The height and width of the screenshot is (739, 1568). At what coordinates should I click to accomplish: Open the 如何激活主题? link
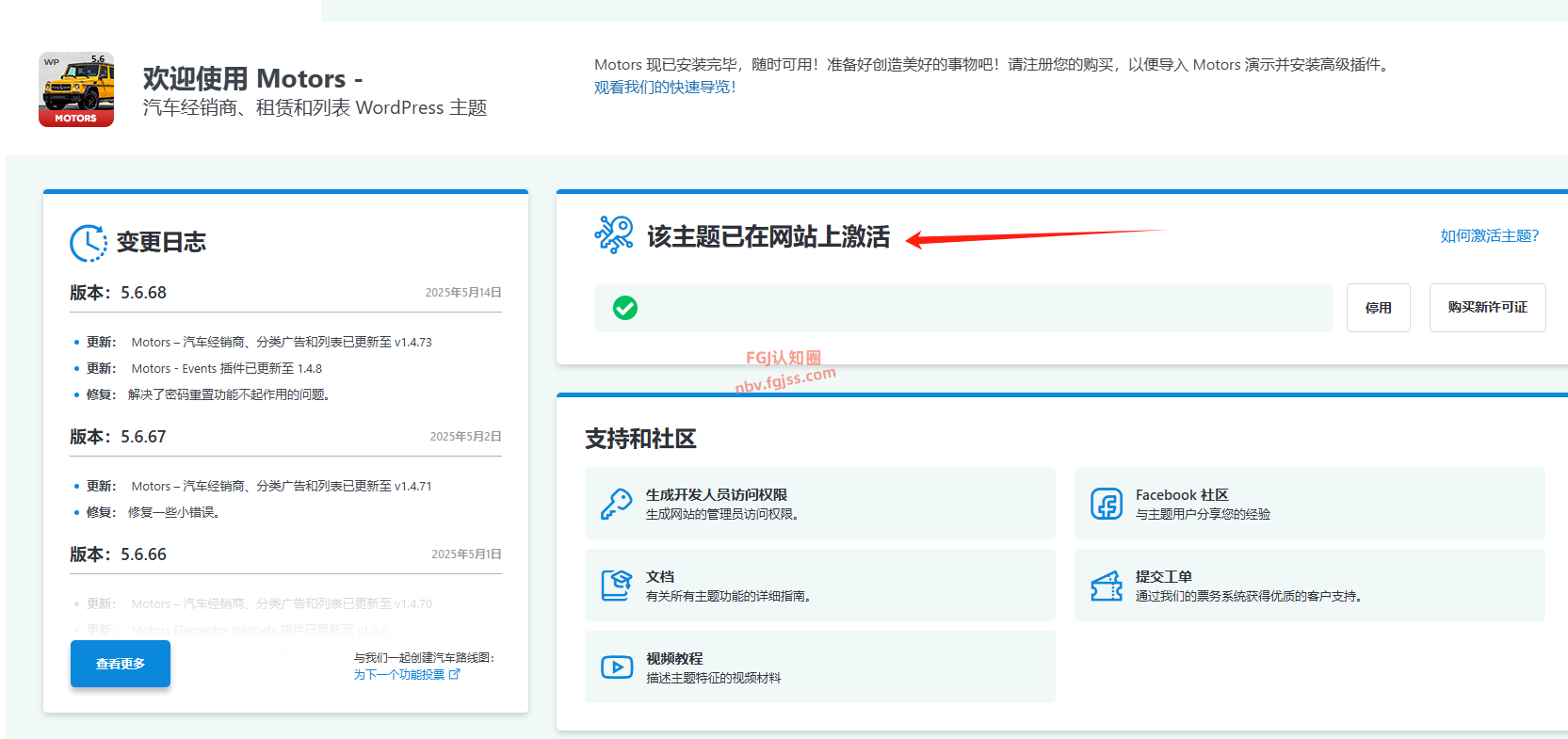point(1490,236)
